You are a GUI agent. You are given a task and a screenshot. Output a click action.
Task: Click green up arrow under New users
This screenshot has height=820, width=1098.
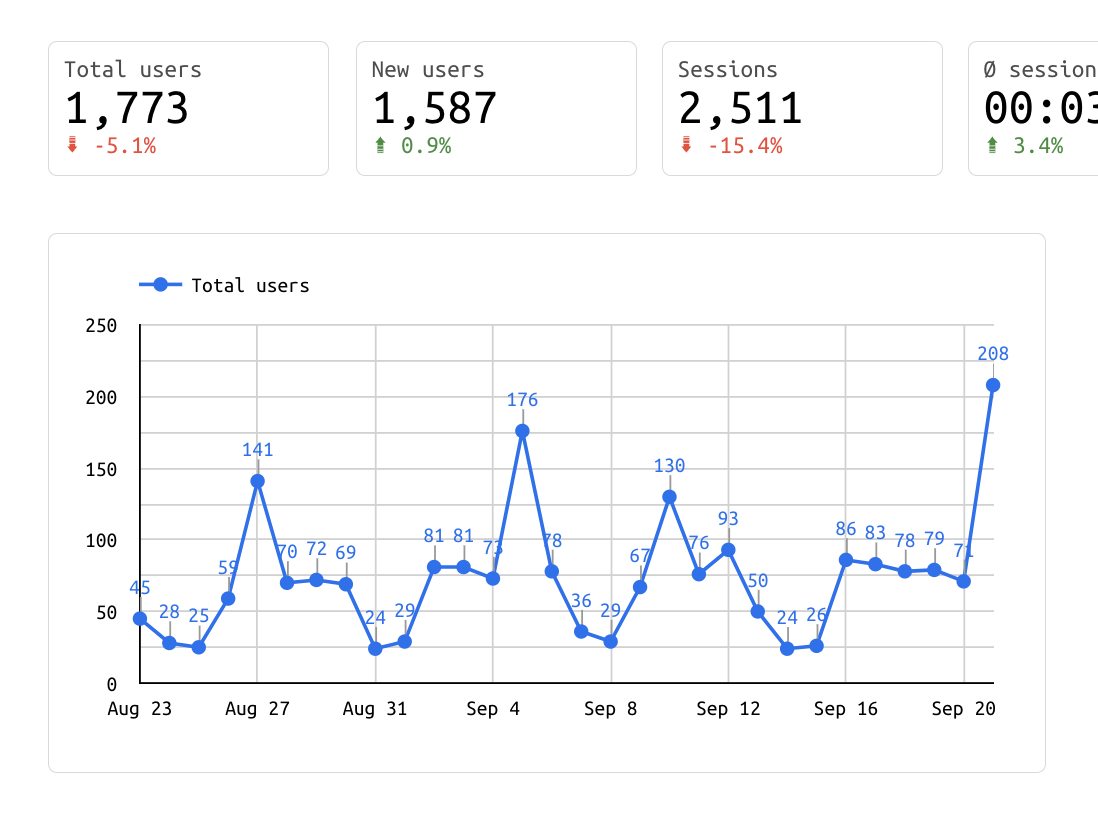(x=379, y=146)
